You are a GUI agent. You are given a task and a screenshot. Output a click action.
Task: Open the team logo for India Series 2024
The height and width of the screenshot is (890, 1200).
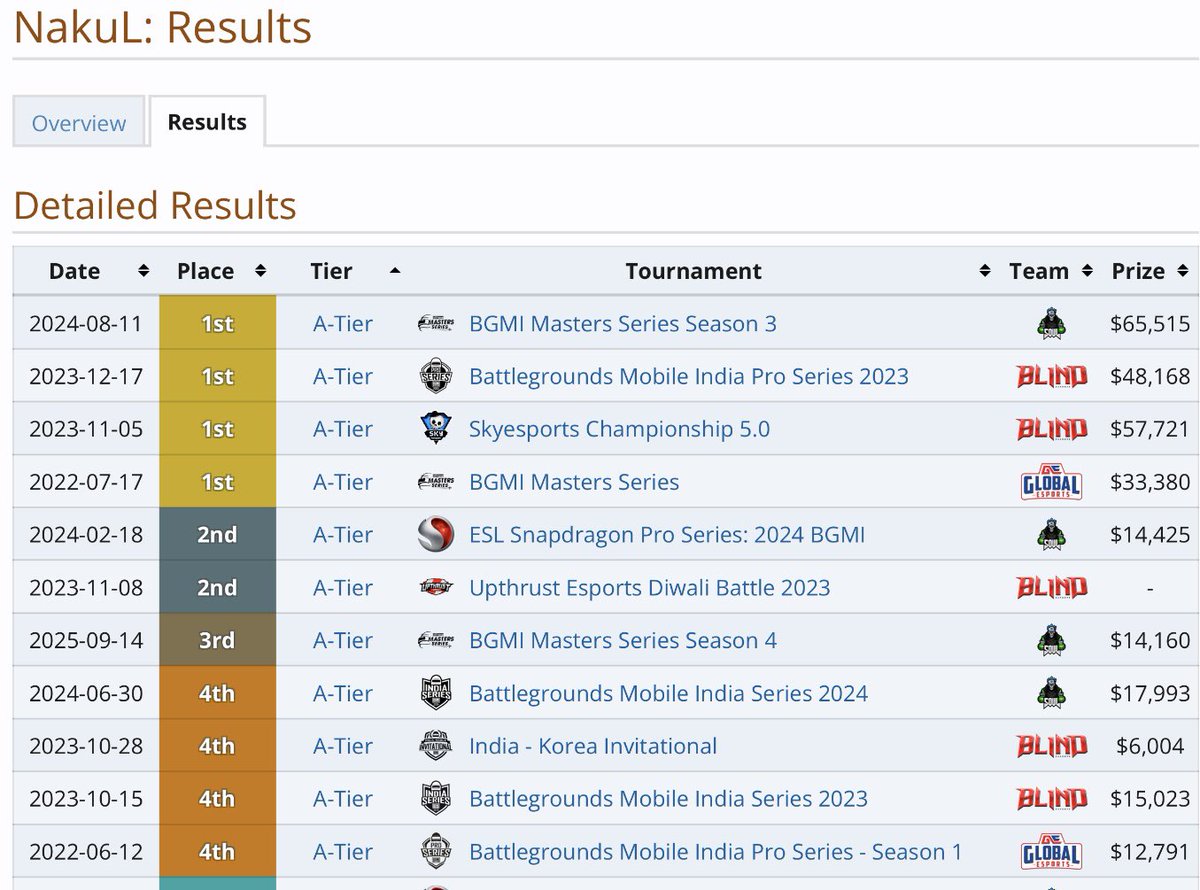tap(1051, 693)
